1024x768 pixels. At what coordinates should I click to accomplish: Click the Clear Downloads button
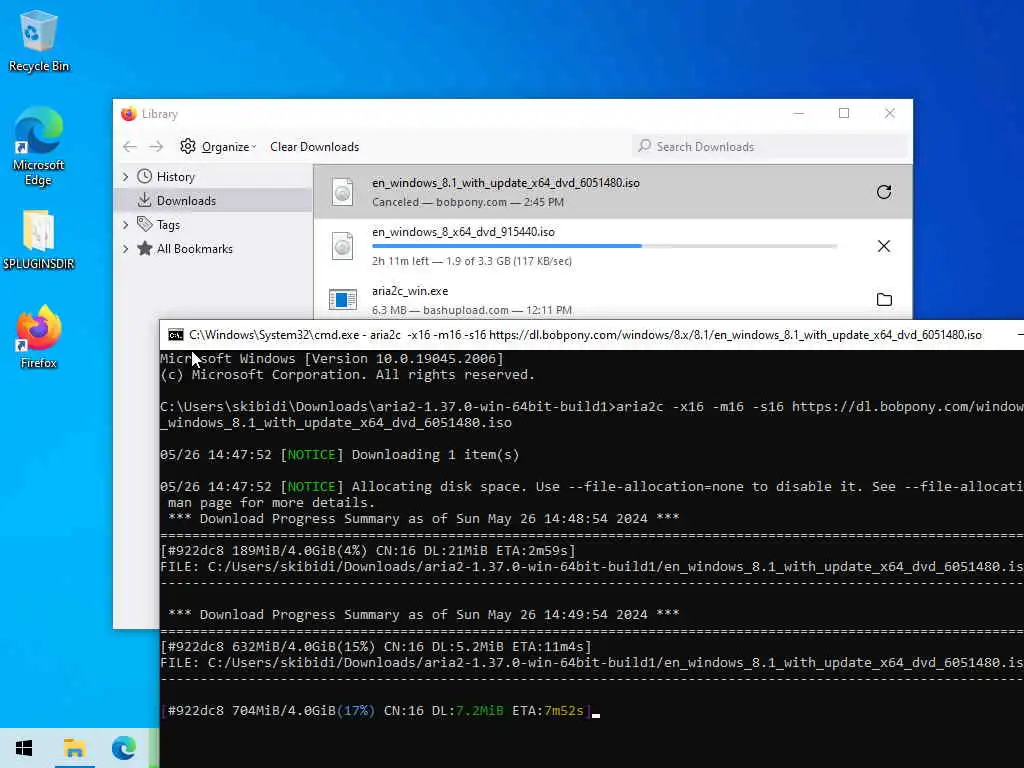click(x=315, y=146)
